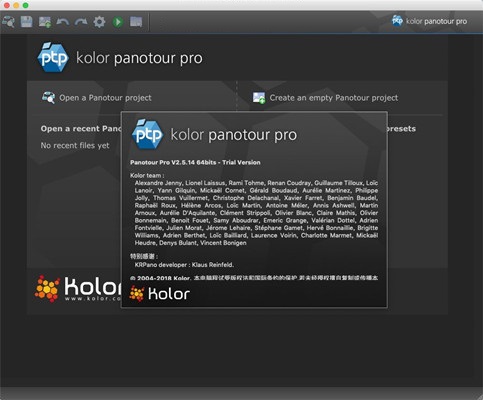The height and width of the screenshot is (400, 483).
Task: Close the window with the red button
Action: (x=6, y=5)
